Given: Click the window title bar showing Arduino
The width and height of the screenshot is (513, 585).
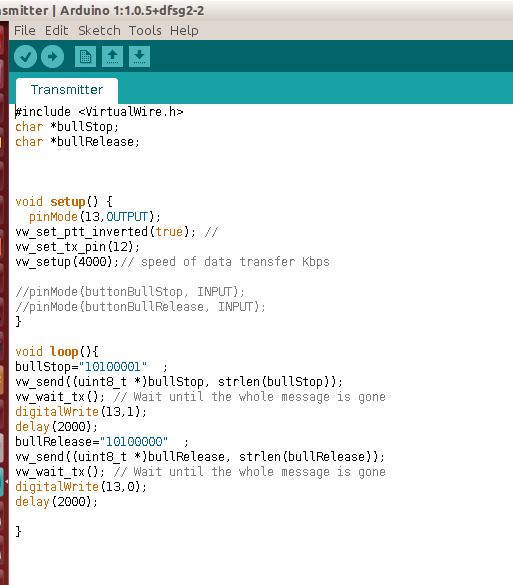Looking at the screenshot, I should click(256, 10).
